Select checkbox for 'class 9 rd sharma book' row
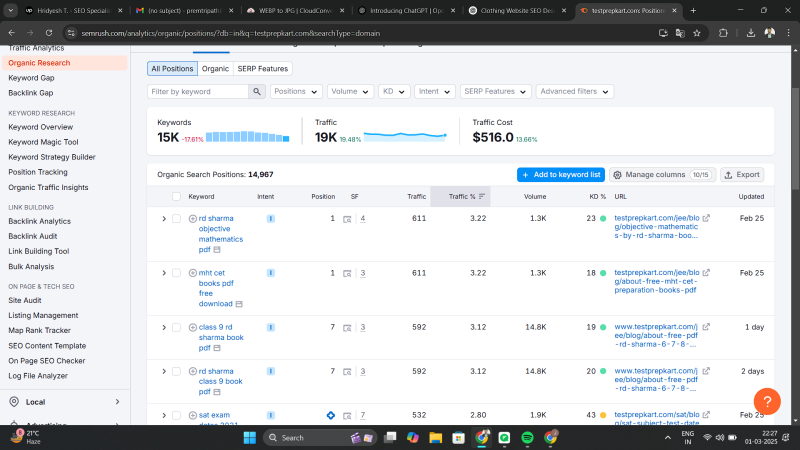The height and width of the screenshot is (450, 800). (x=177, y=326)
